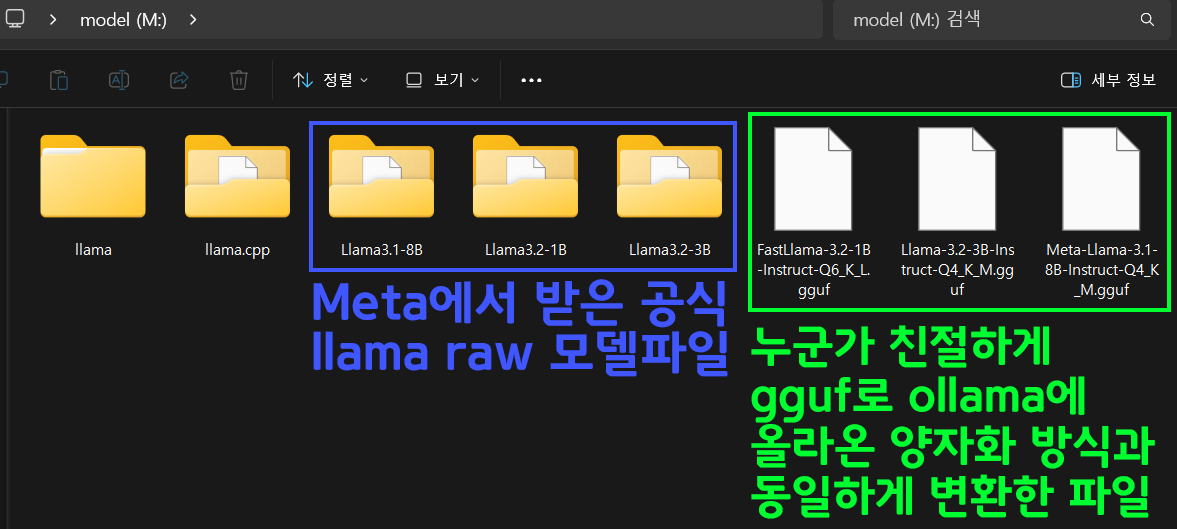Open the see more three-dots menu
Image resolution: width=1177 pixels, height=529 pixels.
pyautogui.click(x=531, y=80)
